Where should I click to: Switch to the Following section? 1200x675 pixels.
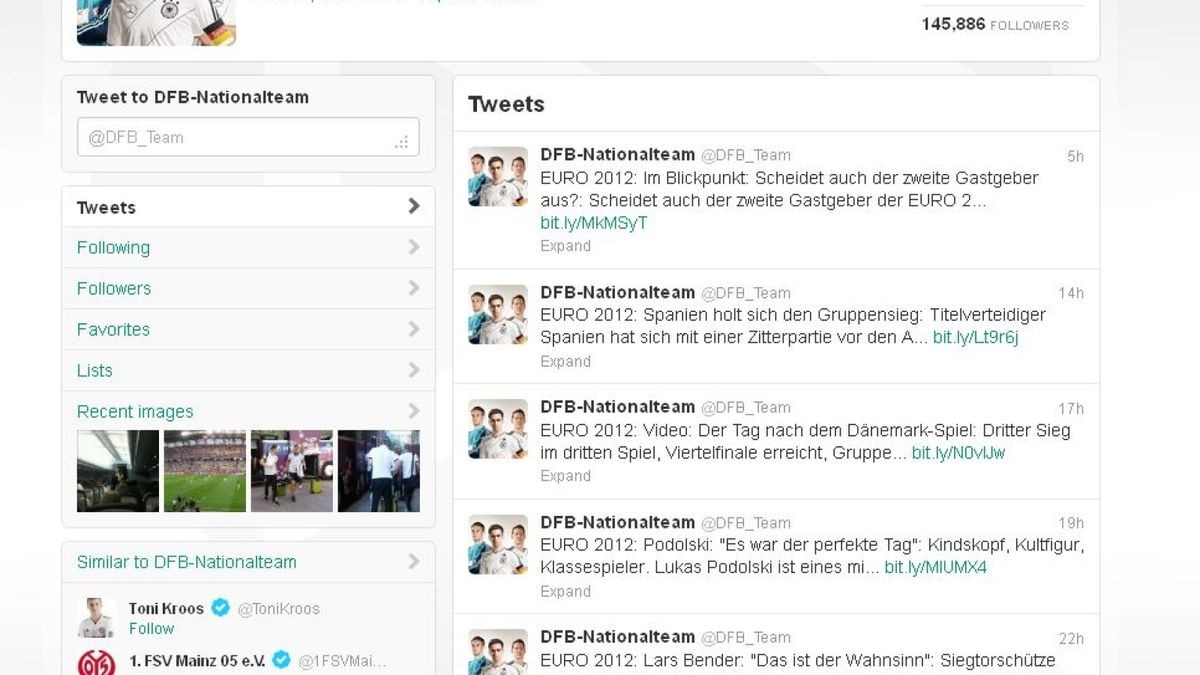tap(113, 247)
